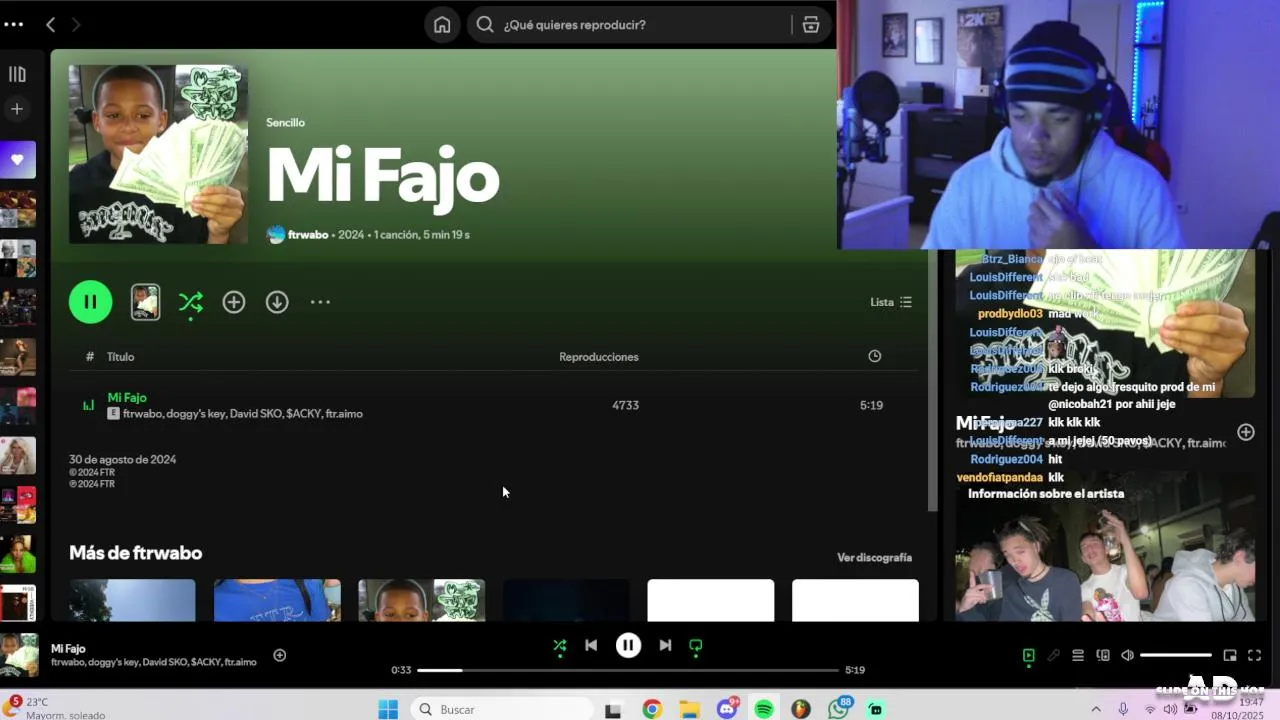Toggle smart shuffle on the album page
The image size is (1280, 720).
point(190,302)
